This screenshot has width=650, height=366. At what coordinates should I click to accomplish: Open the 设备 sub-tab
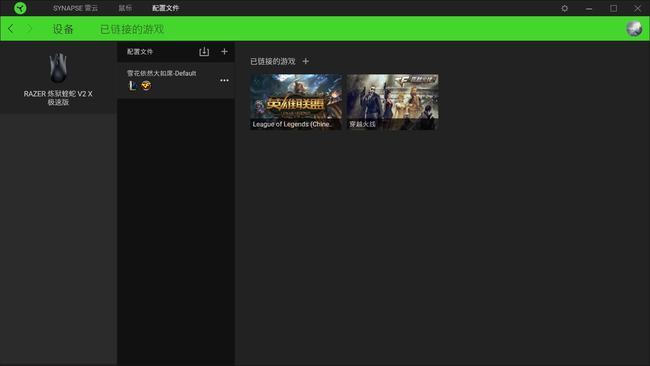[x=63, y=29]
